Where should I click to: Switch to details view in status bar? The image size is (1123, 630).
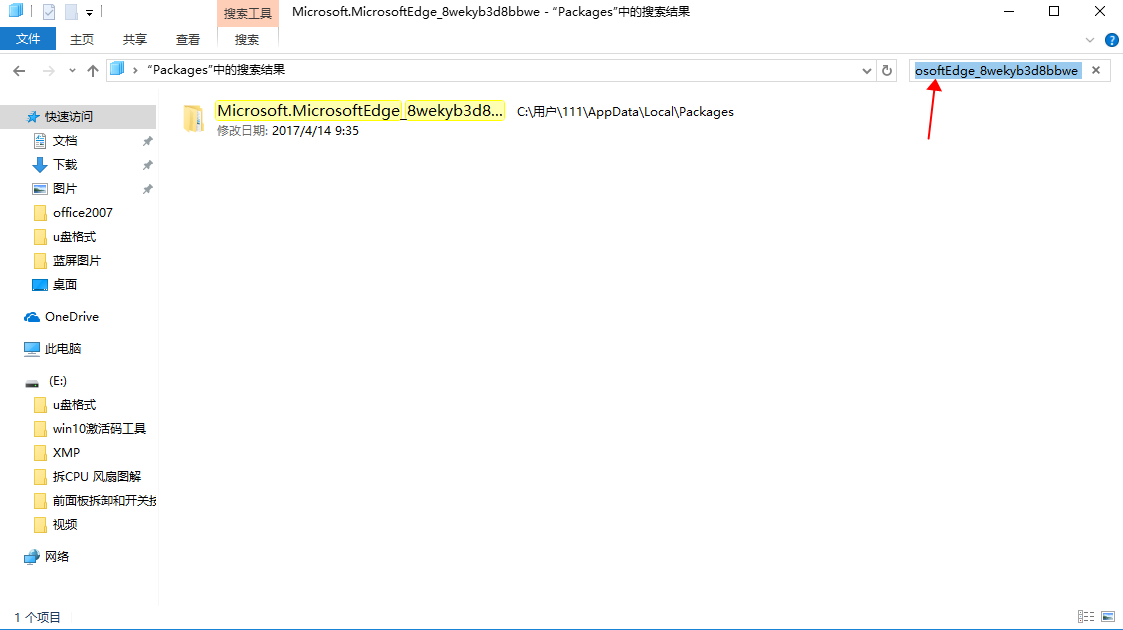pyautogui.click(x=1086, y=616)
